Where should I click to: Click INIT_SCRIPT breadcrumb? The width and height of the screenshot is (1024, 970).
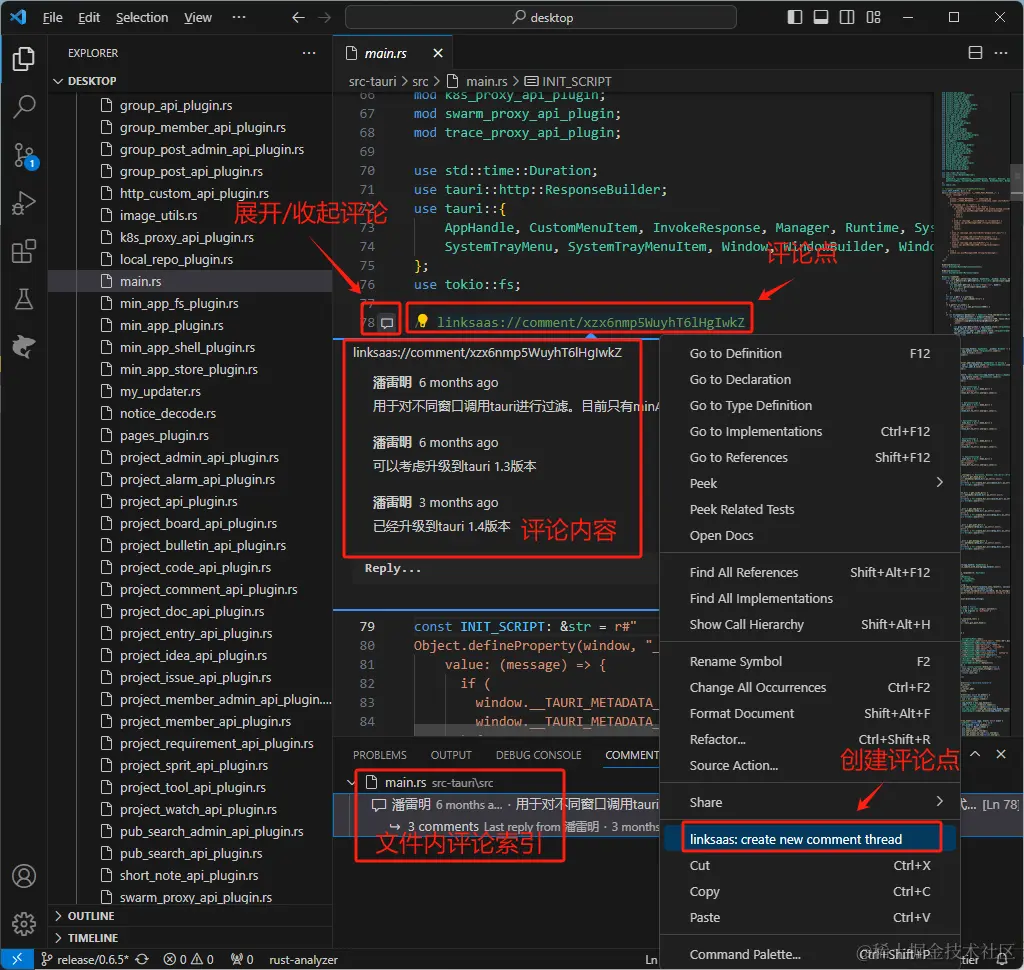[568, 82]
